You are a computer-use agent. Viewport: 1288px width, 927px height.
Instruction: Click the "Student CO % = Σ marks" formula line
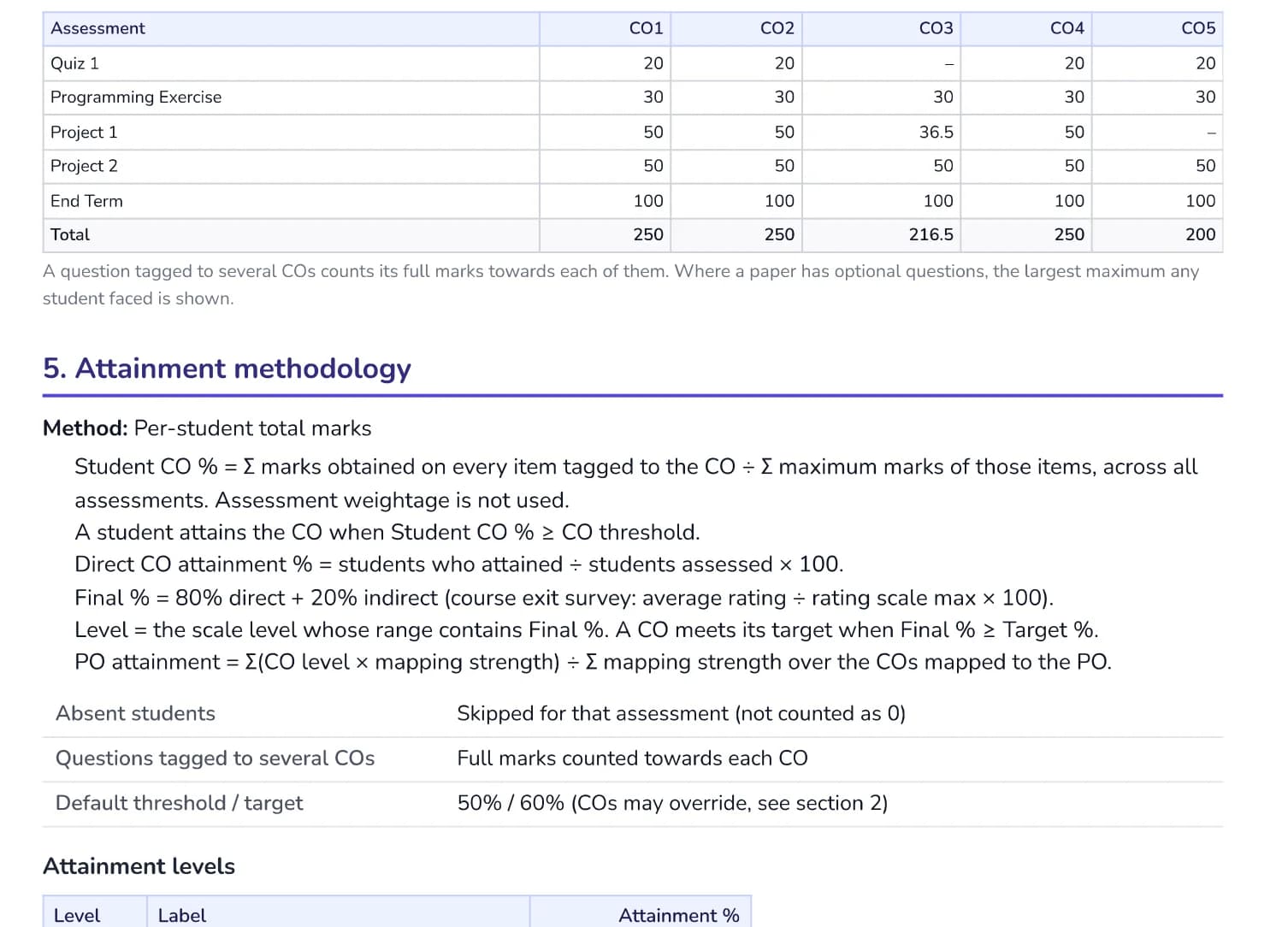click(x=635, y=483)
